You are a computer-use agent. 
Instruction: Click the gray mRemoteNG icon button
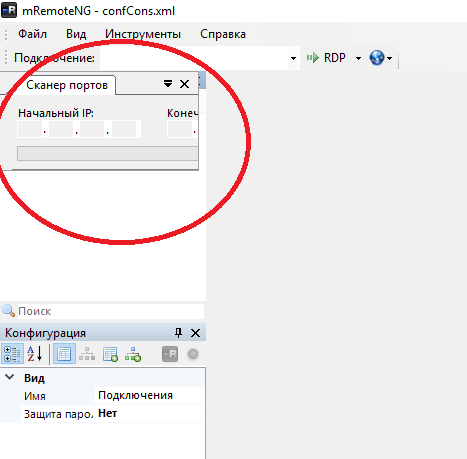point(170,354)
